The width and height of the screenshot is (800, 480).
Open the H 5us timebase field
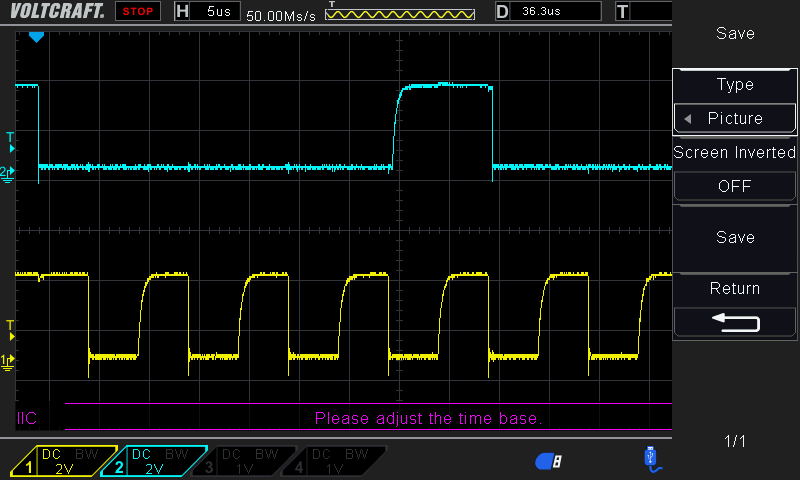[205, 12]
